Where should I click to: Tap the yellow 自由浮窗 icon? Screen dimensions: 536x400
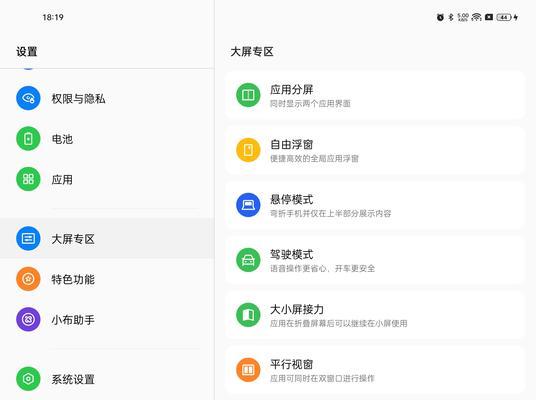248,150
